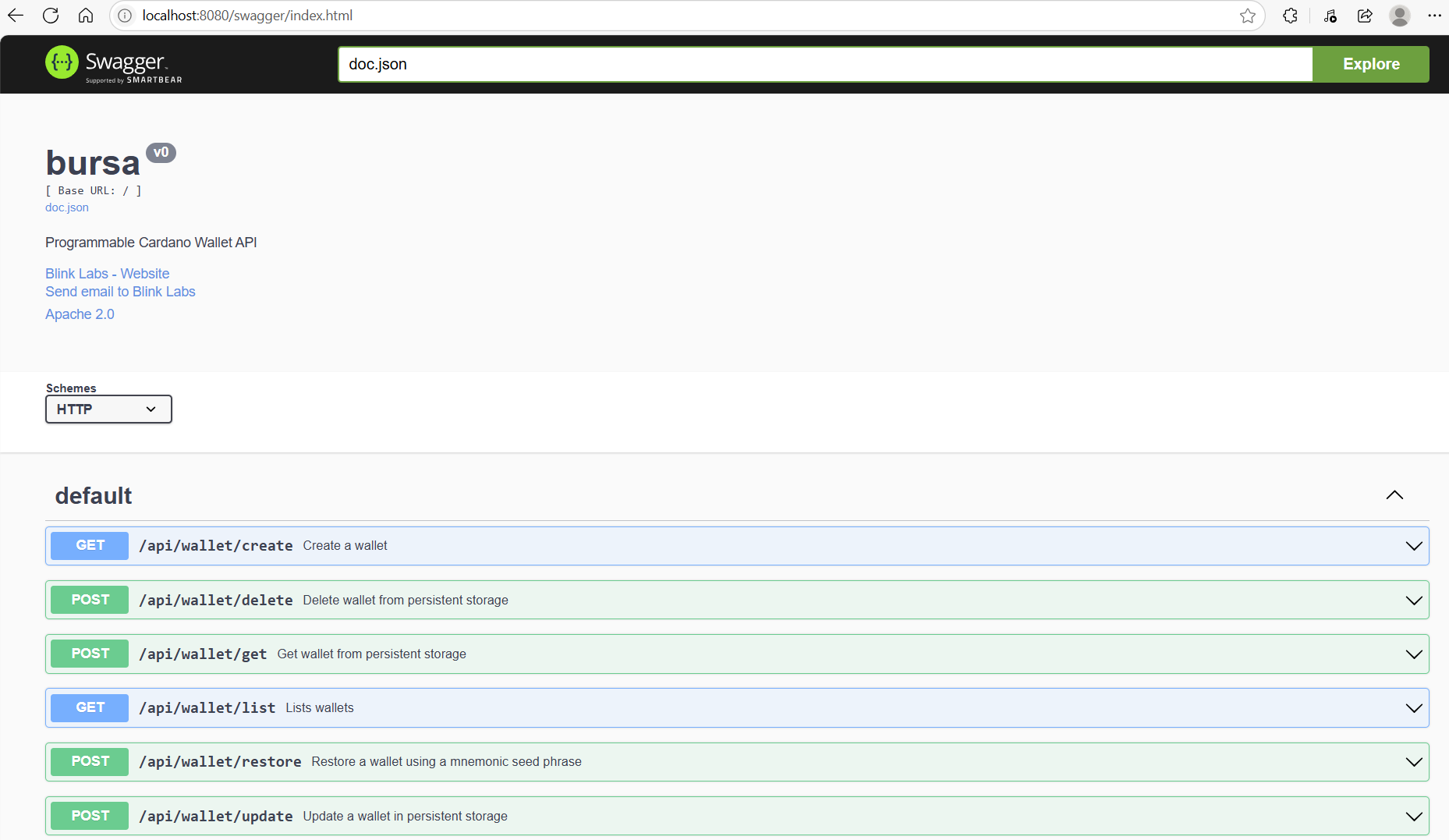Open the Apache 2.0 license link
Screen dimensions: 1449x840
[80, 314]
